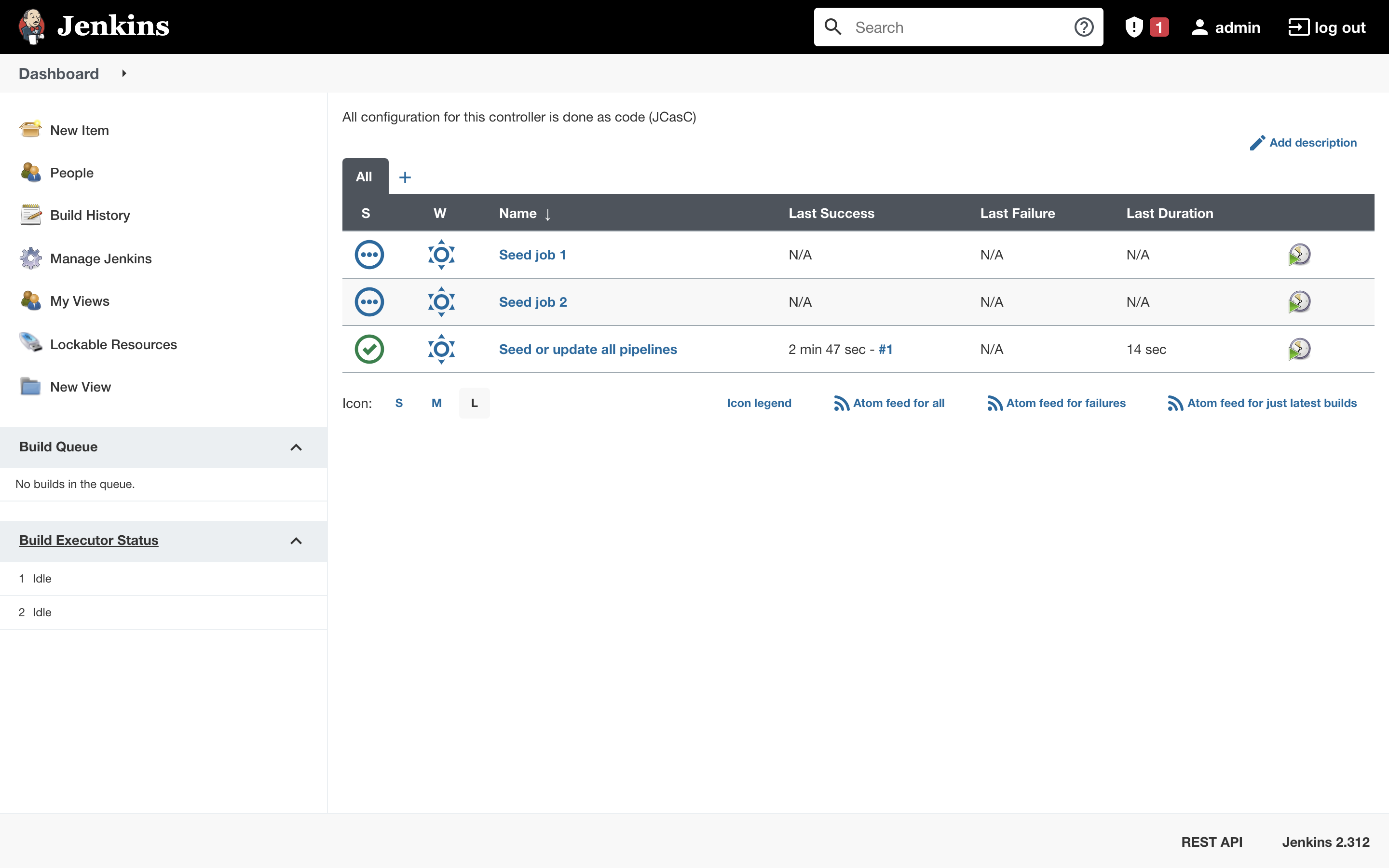Sort by Last Failure column header

pyautogui.click(x=1017, y=213)
